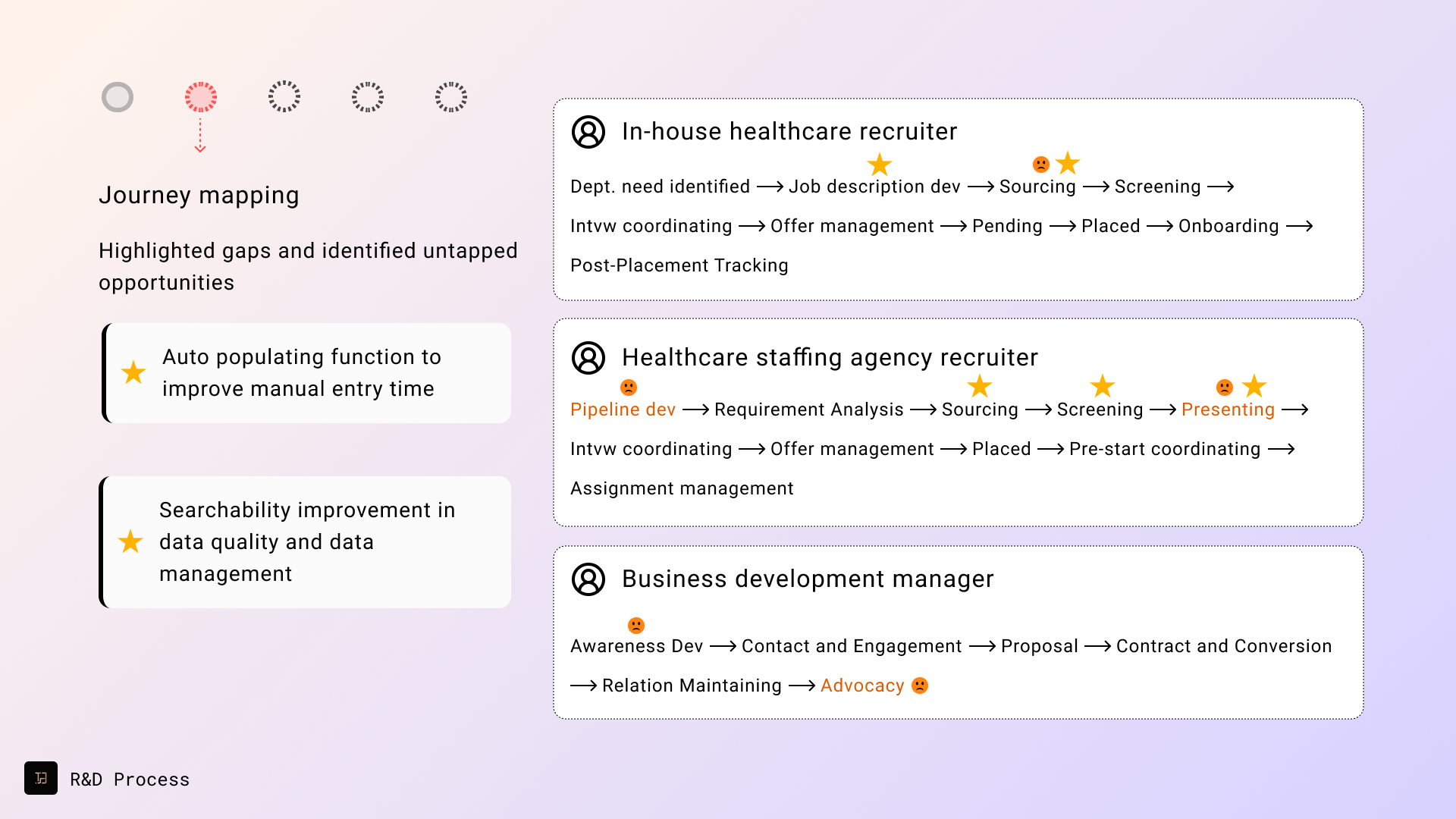Select the highlighted red step circle
Screen dimensions: 1456x819
click(201, 97)
